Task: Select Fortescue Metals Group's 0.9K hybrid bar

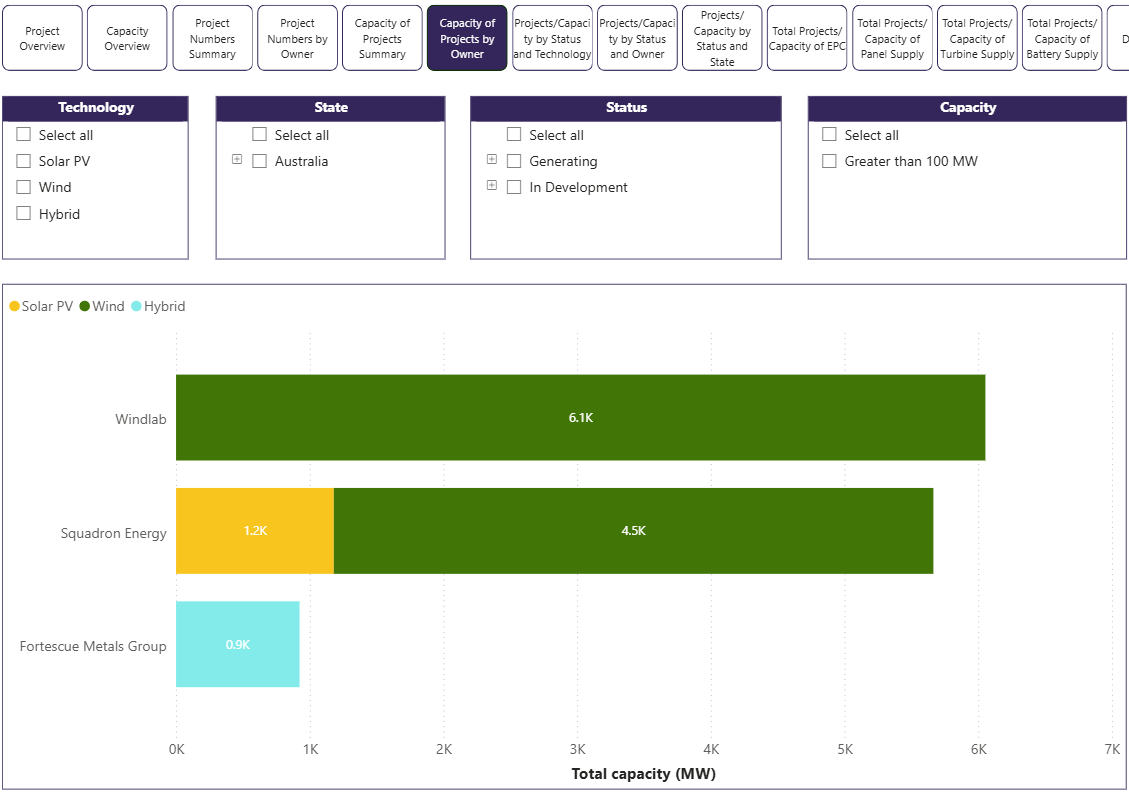Action: pyautogui.click(x=237, y=645)
